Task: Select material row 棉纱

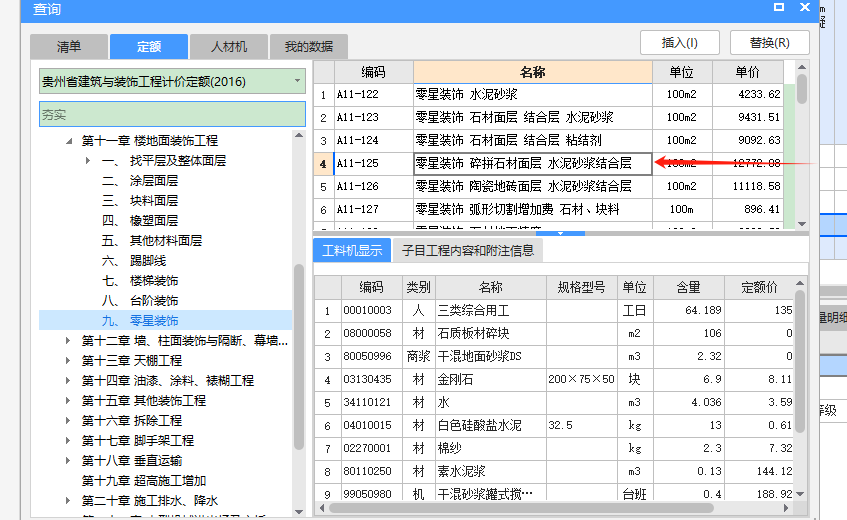Action: coord(554,448)
